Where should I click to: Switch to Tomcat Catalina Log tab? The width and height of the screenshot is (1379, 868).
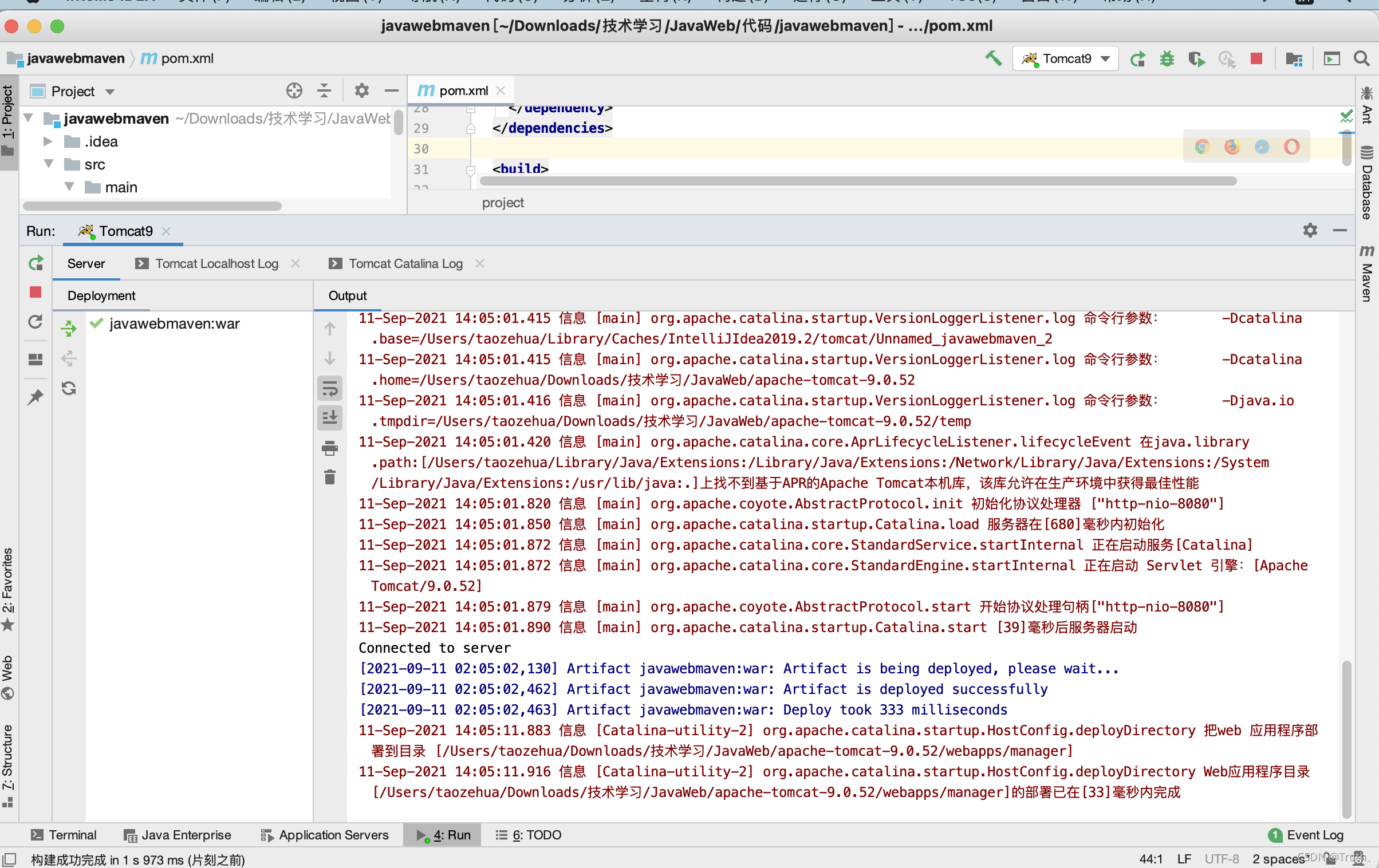click(405, 263)
